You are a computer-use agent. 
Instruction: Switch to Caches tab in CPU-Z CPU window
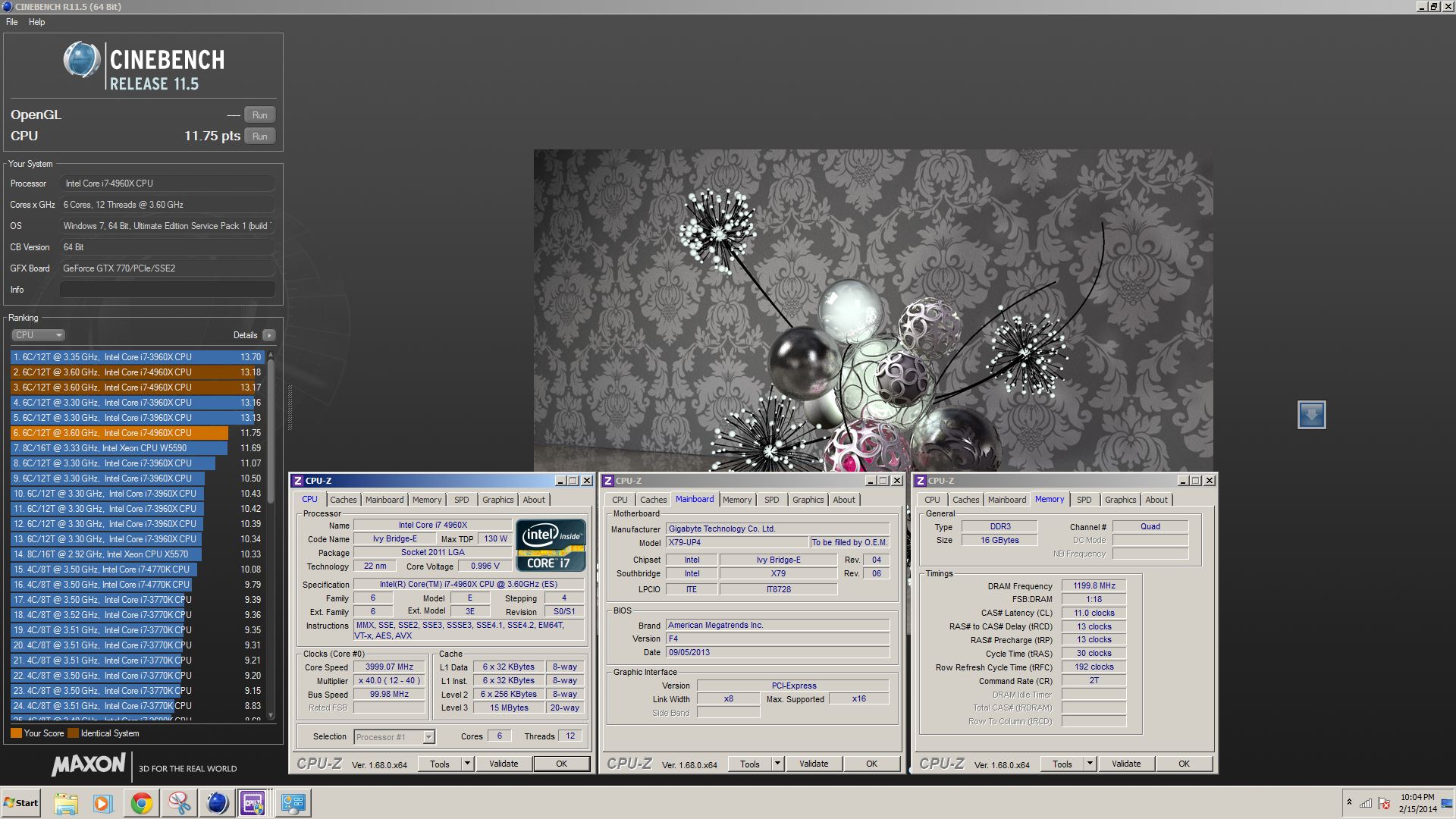click(343, 500)
